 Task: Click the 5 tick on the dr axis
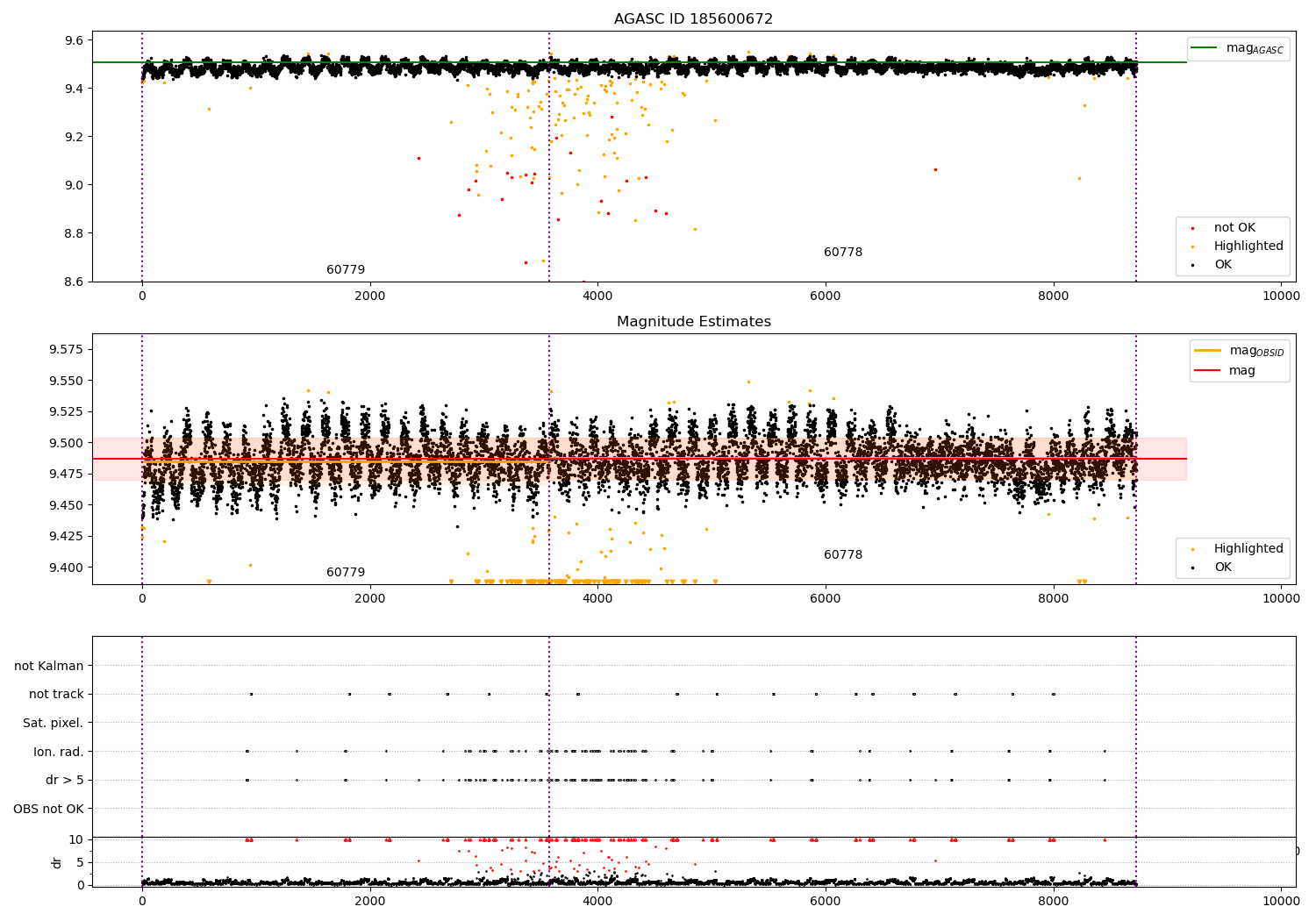(x=81, y=863)
